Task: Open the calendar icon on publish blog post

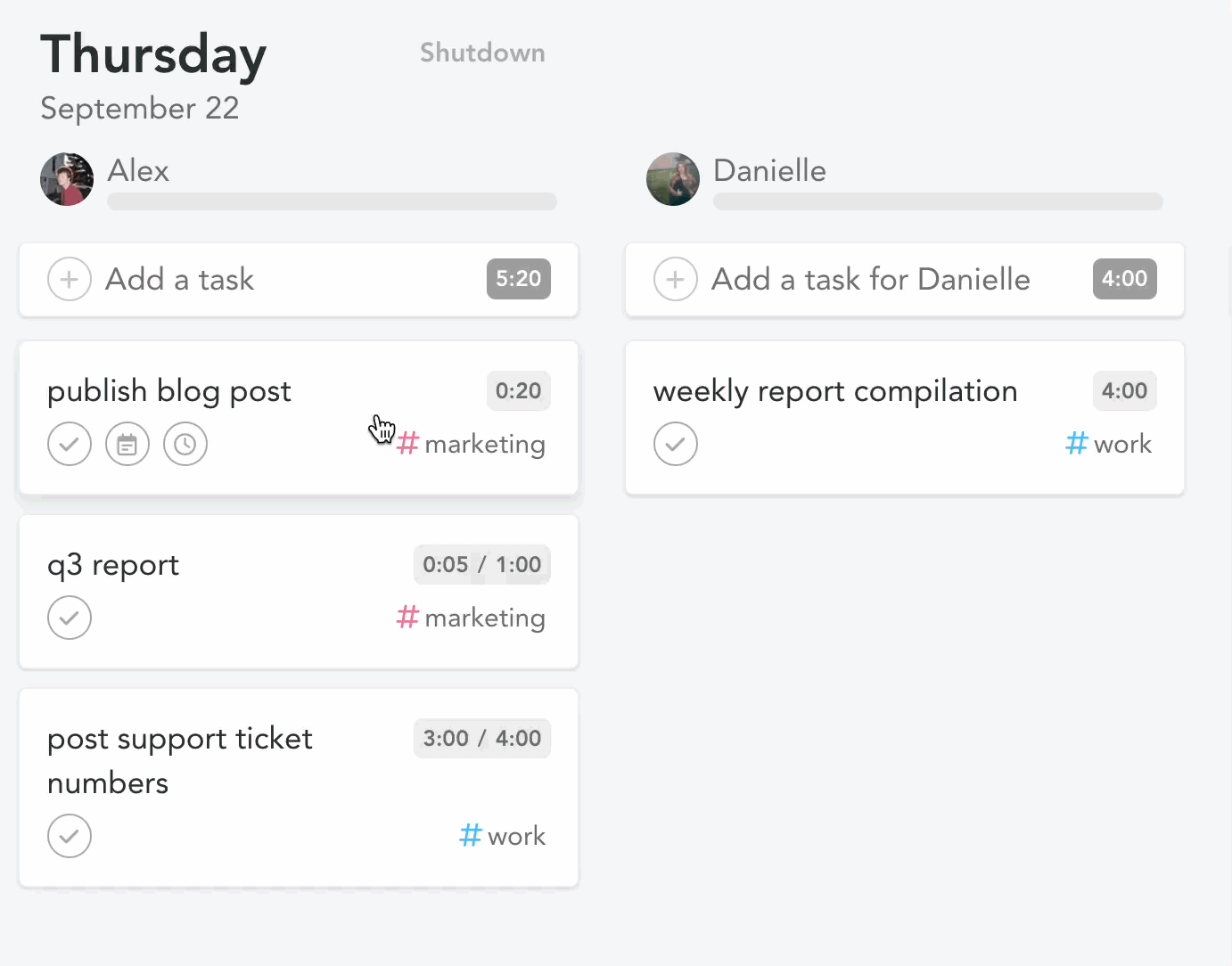Action: [x=127, y=445]
